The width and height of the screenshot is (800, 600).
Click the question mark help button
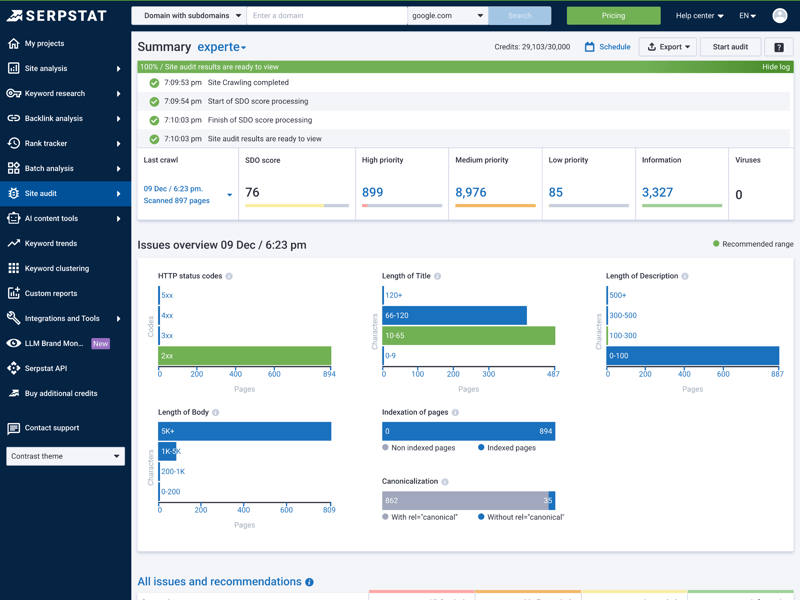tap(779, 47)
